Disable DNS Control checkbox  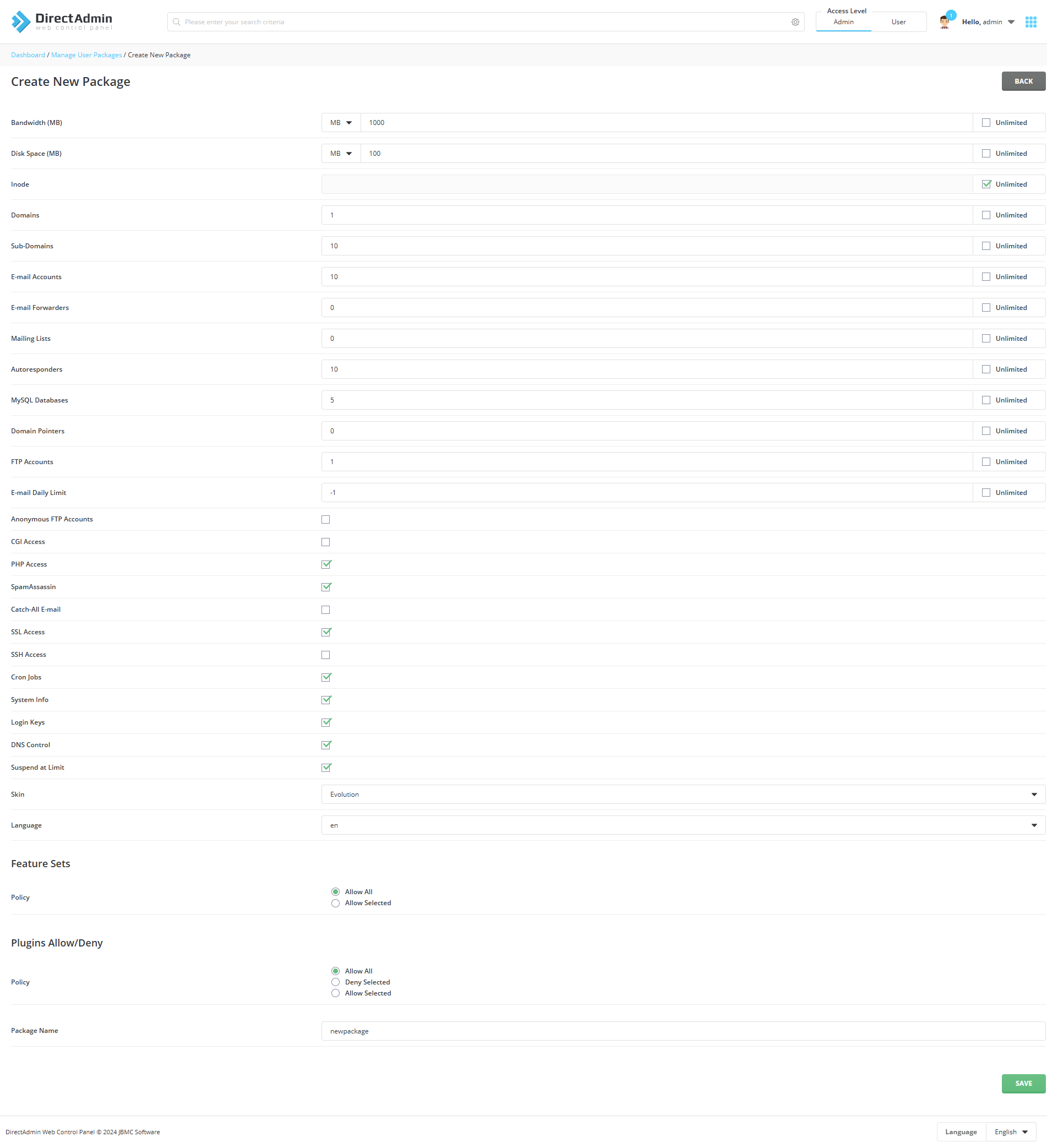(326, 744)
